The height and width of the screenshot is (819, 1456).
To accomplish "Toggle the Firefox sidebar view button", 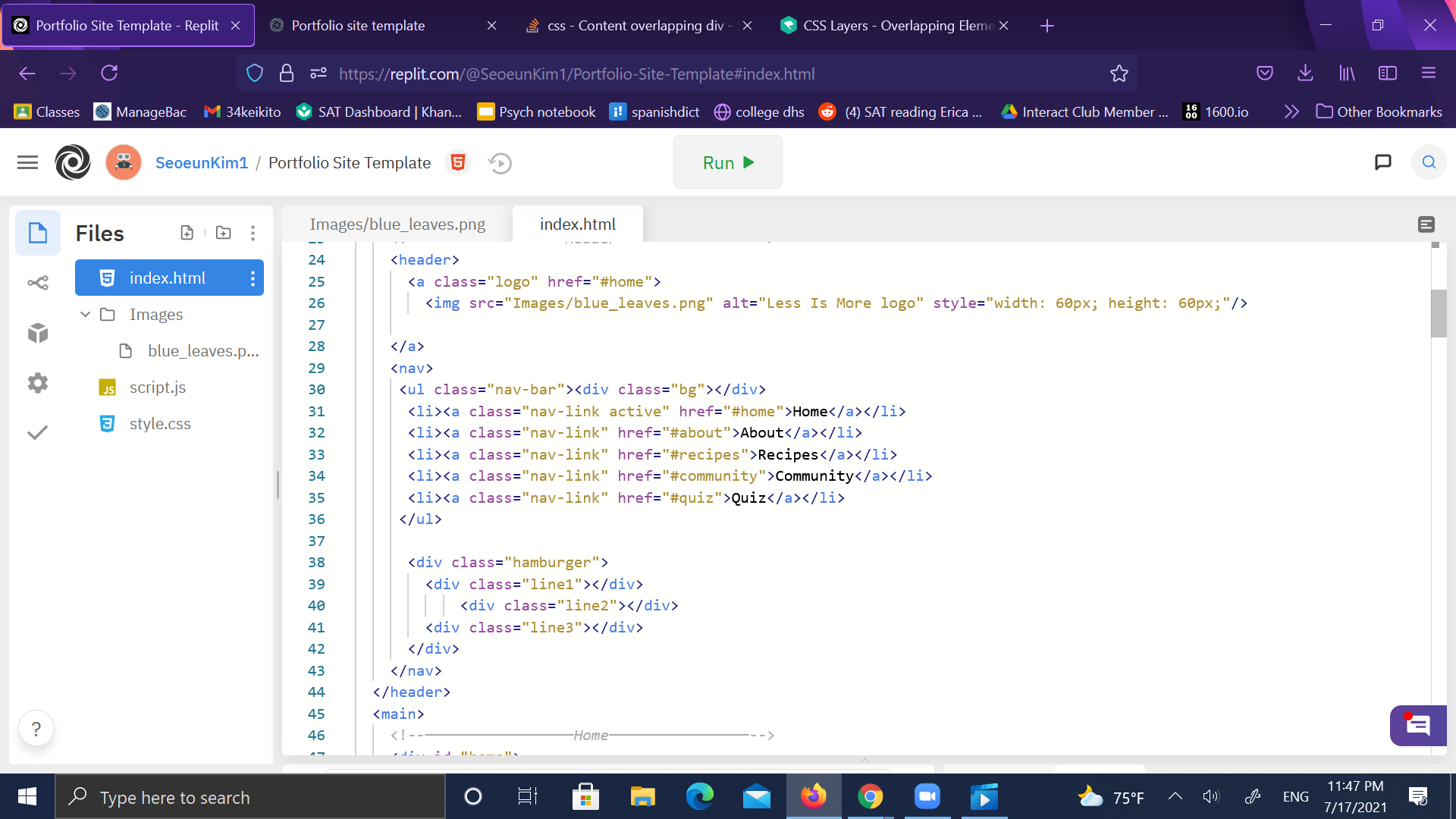I will pyautogui.click(x=1387, y=74).
